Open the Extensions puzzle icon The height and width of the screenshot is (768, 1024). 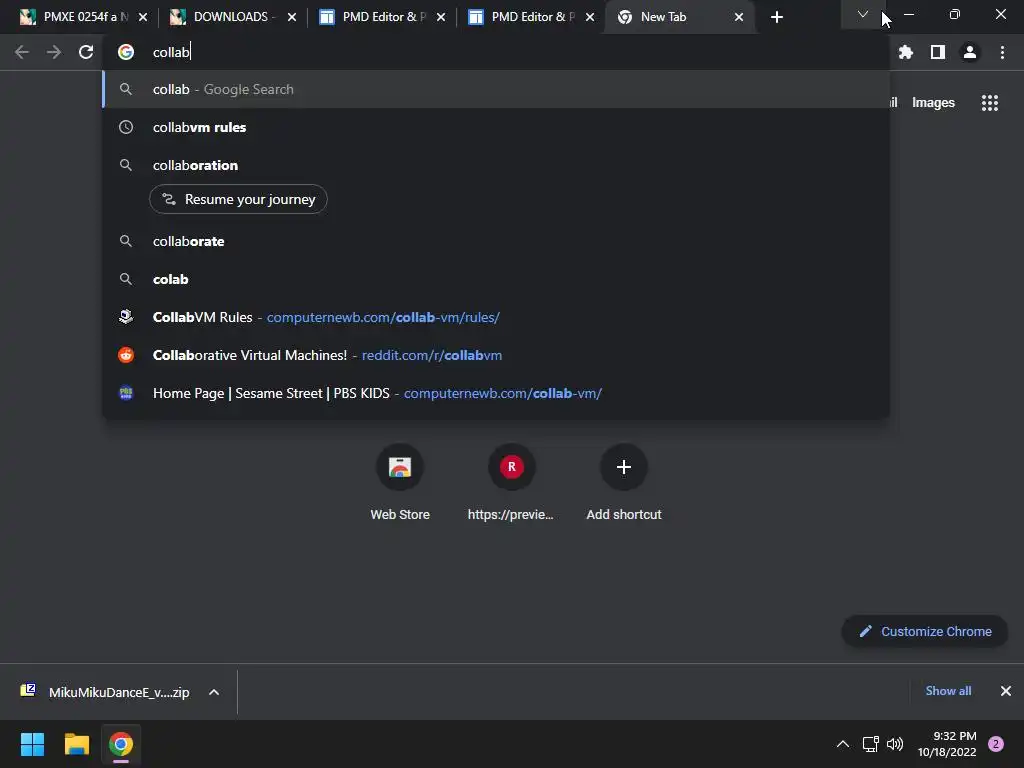pyautogui.click(x=905, y=52)
